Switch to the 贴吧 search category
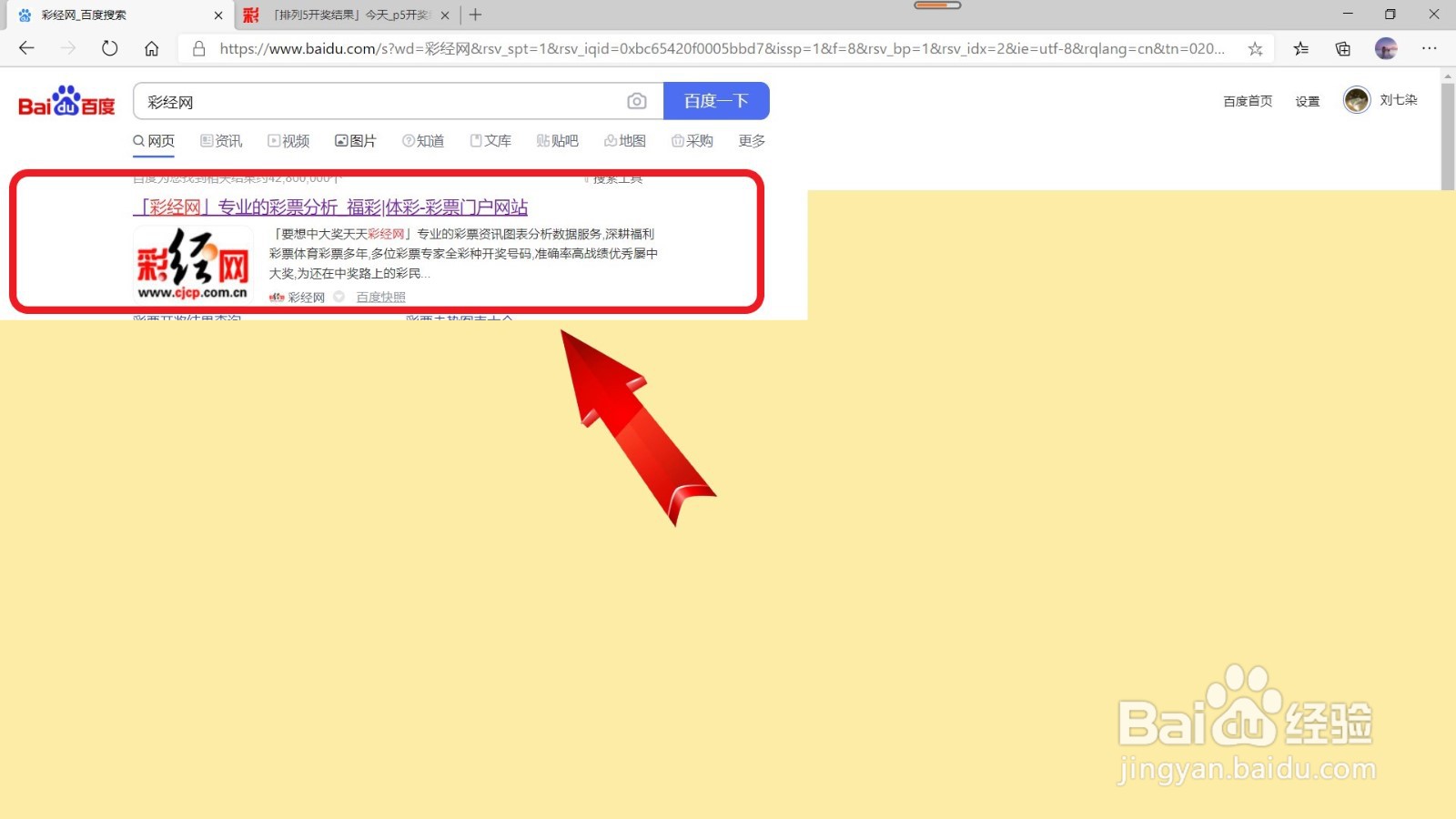1456x819 pixels. pyautogui.click(x=558, y=141)
